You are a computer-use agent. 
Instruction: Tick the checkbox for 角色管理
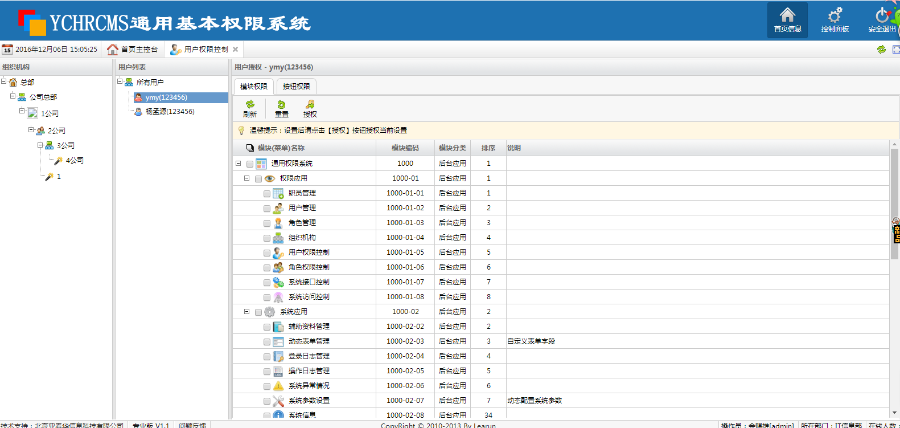[x=267, y=223]
